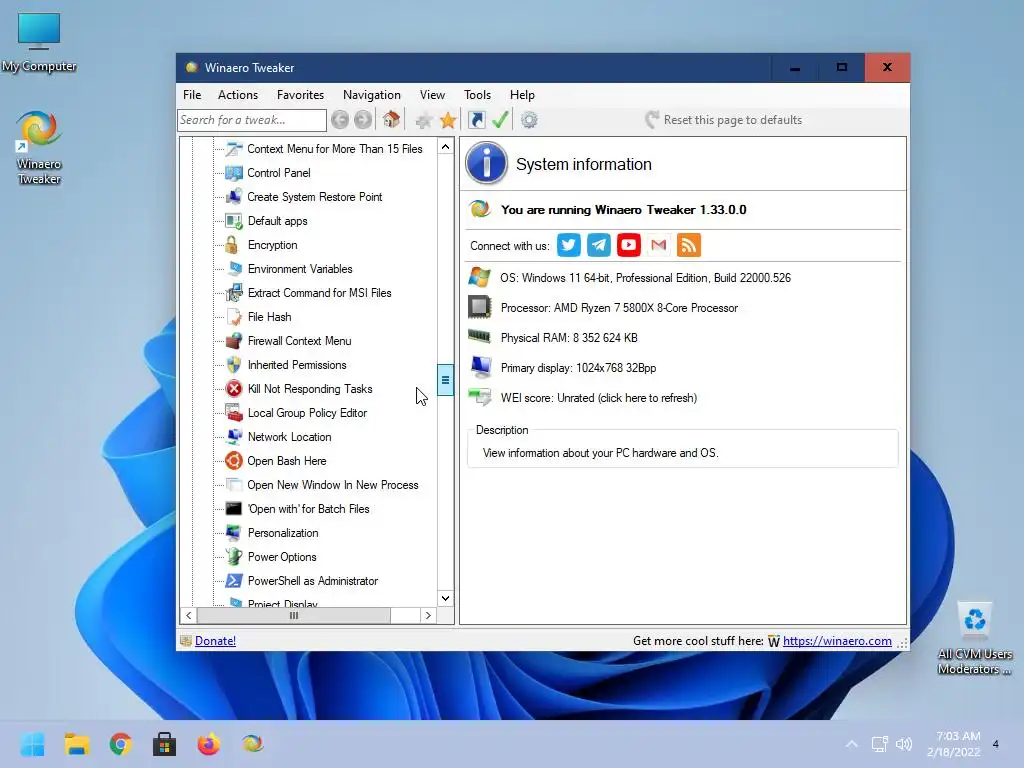The width and height of the screenshot is (1024, 768).
Task: Click the tree's scroll down arrow
Action: [x=445, y=598]
